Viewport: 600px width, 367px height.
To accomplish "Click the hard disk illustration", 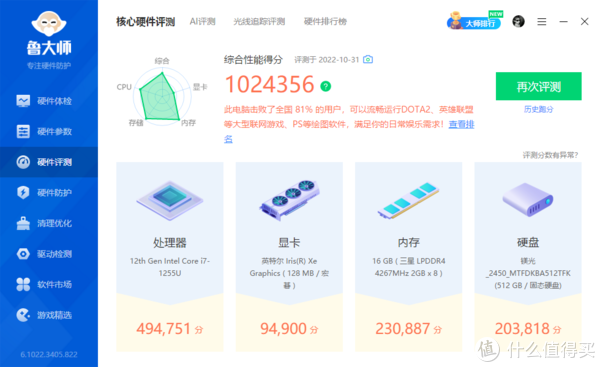I will point(528,199).
